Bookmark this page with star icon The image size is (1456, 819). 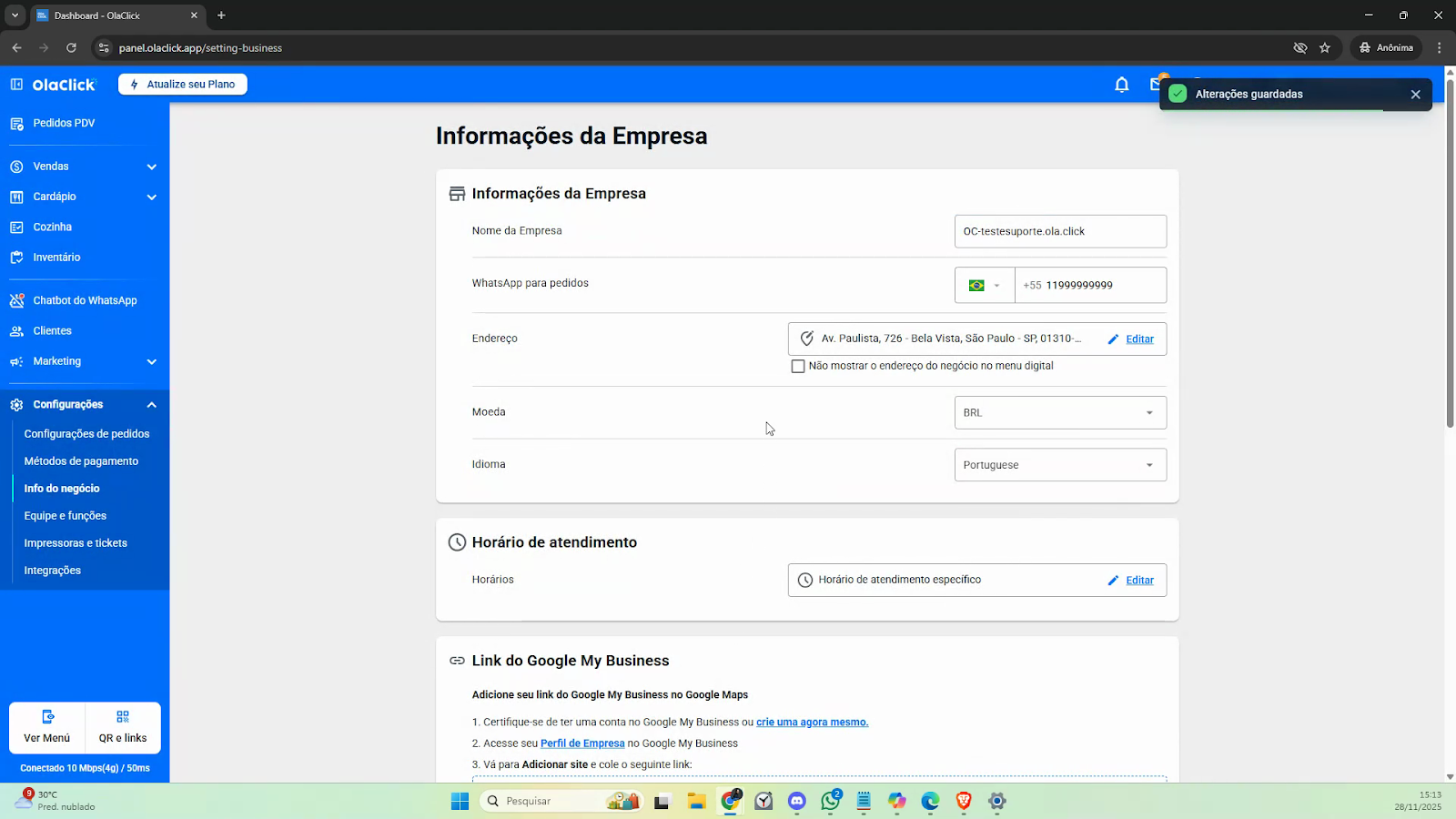tap(1325, 47)
